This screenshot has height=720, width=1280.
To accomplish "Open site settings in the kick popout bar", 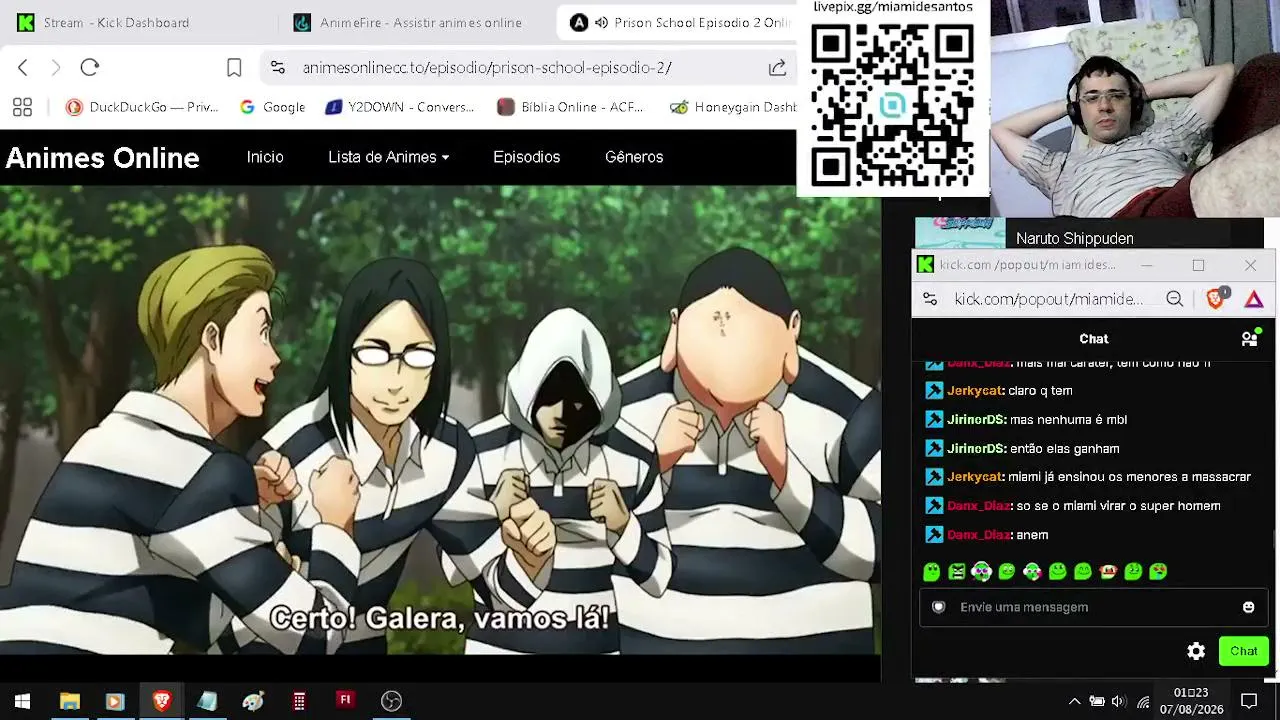I will pyautogui.click(x=930, y=299).
